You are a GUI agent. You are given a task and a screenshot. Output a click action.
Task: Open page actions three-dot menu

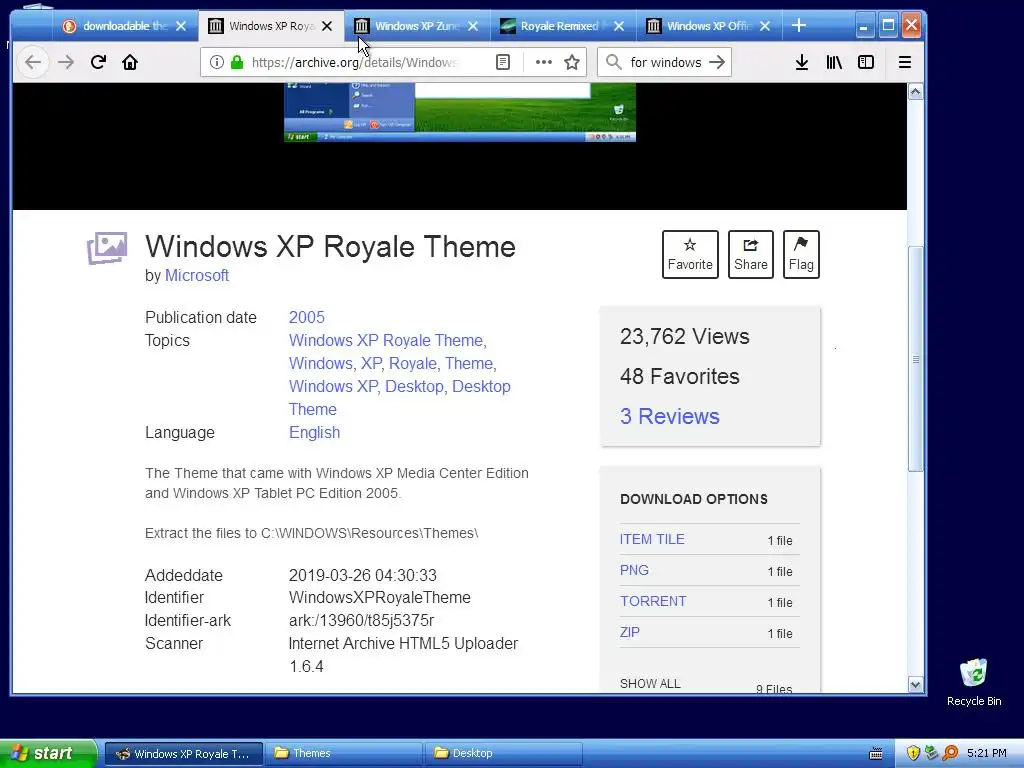click(x=543, y=62)
